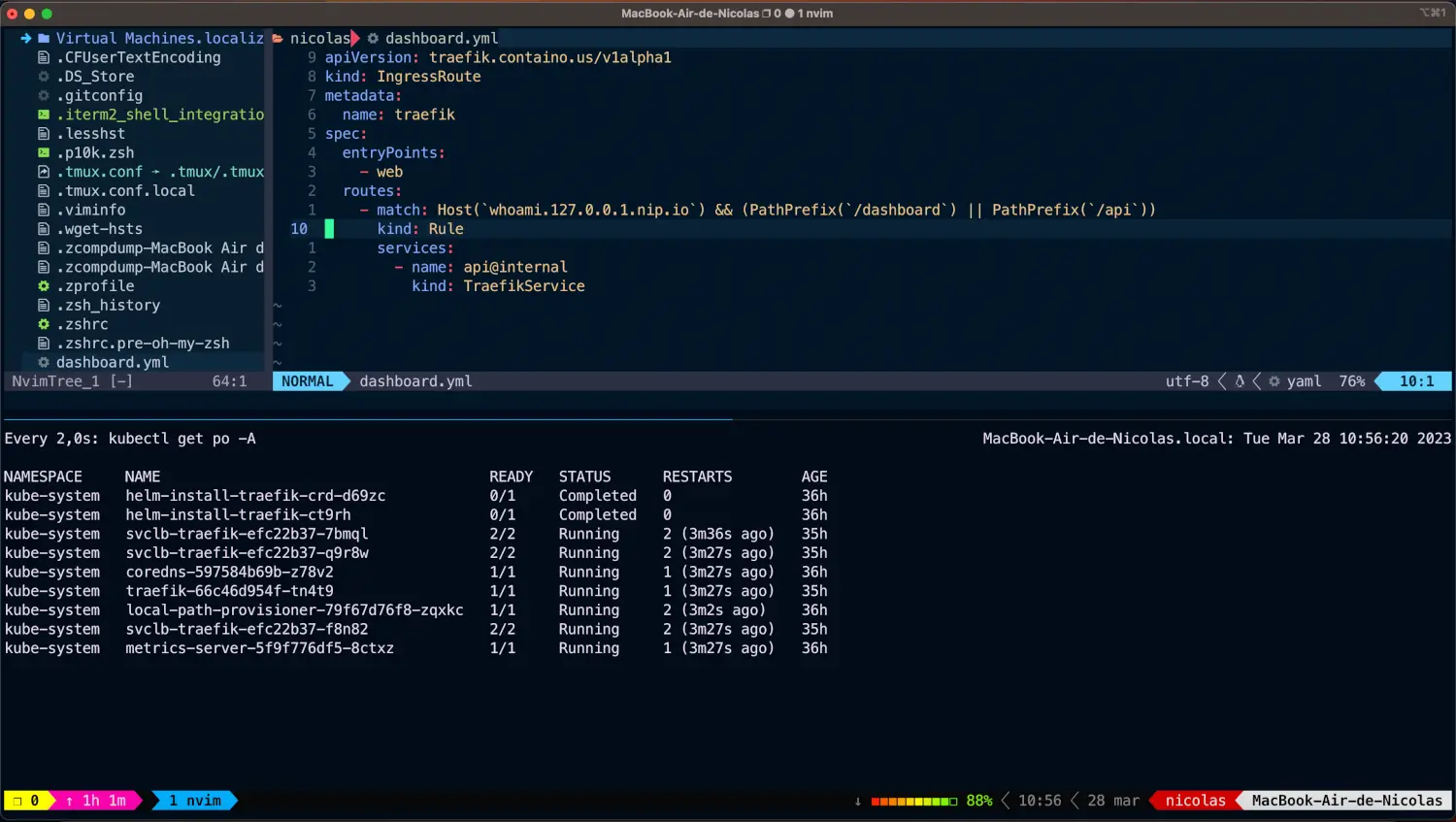Viewport: 1456px width, 822px height.
Task: Click the gear icon beside .zshrc
Action: coord(43,324)
